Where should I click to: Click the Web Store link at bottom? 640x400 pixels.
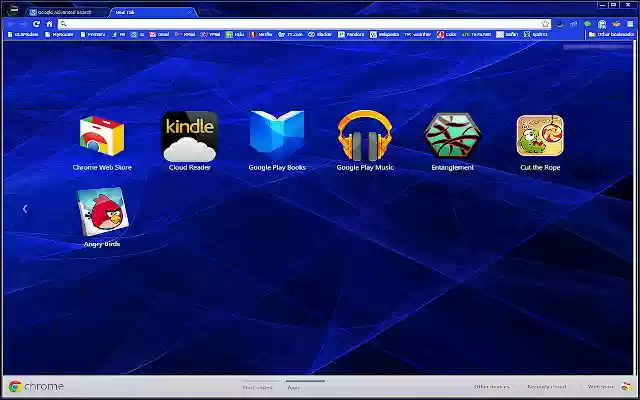click(x=601, y=387)
